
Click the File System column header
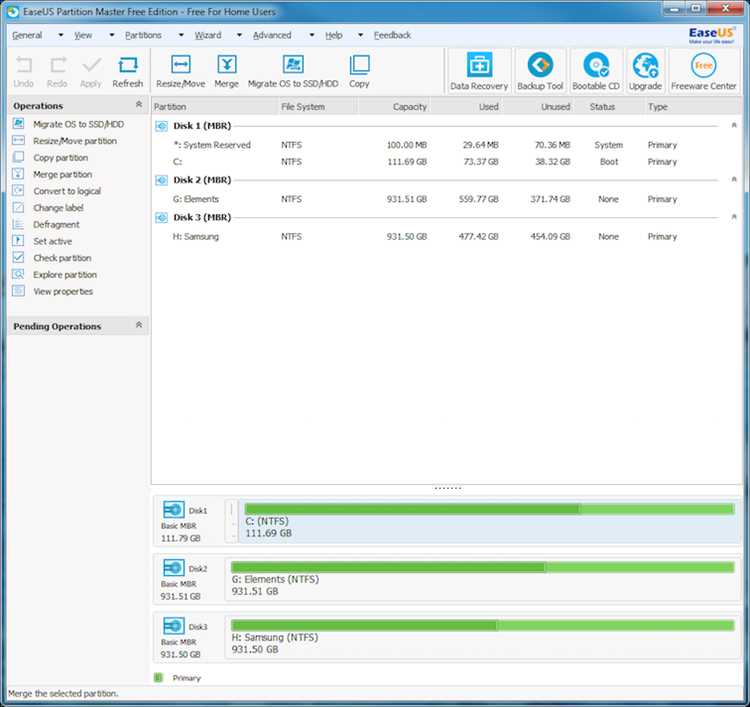point(317,107)
